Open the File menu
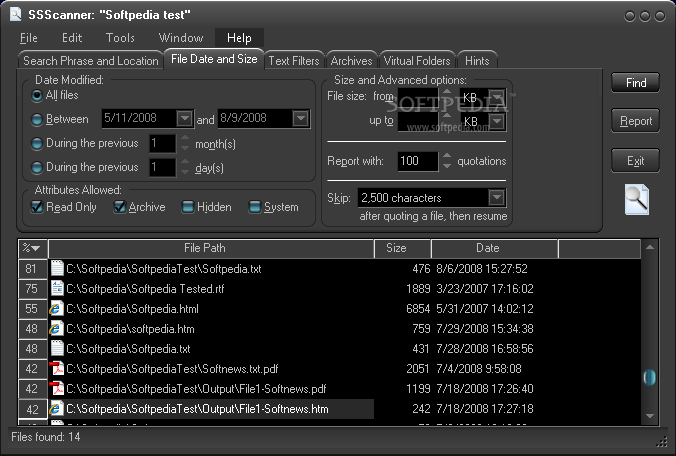 tap(28, 38)
